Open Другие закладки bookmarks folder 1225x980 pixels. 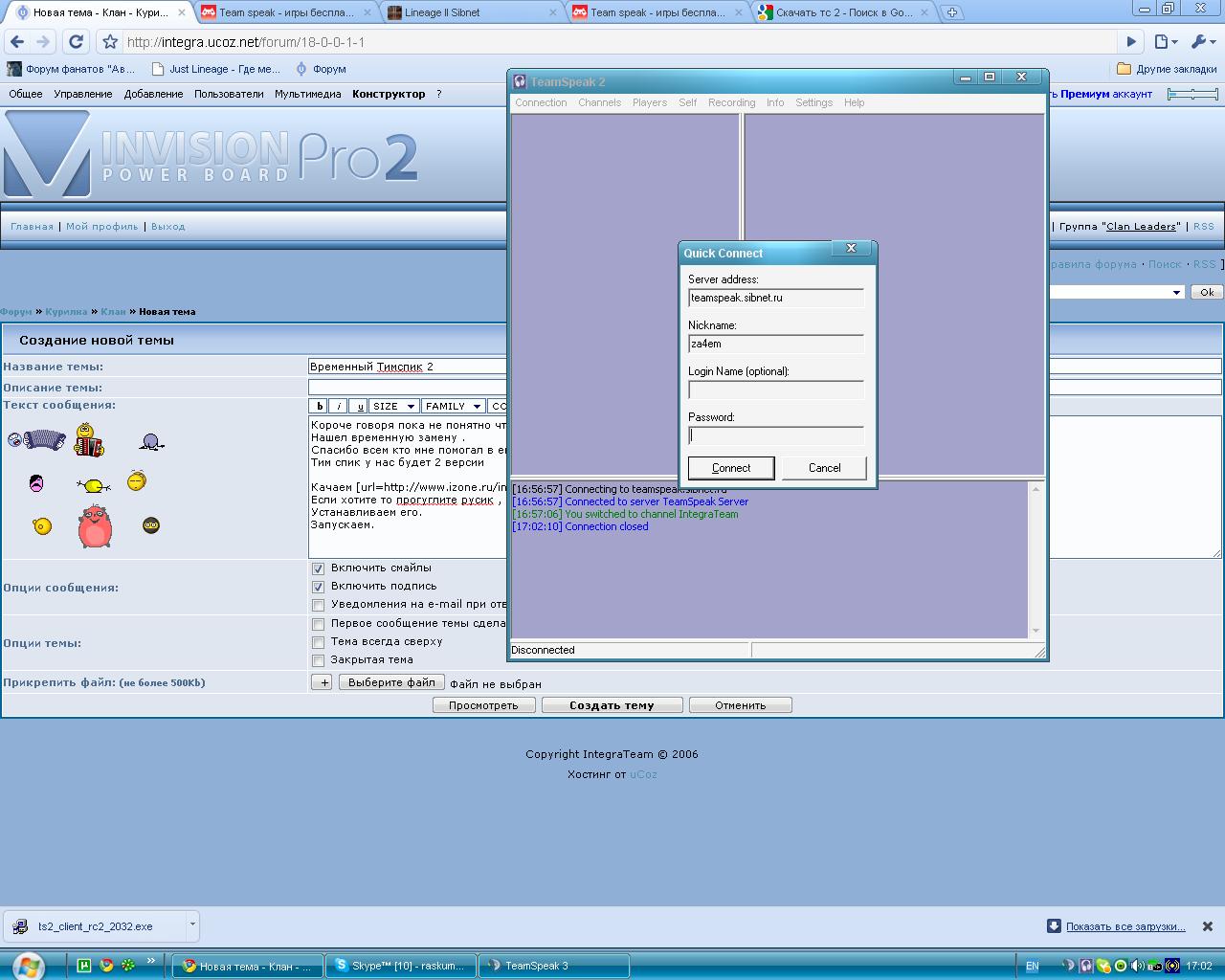1167,69
